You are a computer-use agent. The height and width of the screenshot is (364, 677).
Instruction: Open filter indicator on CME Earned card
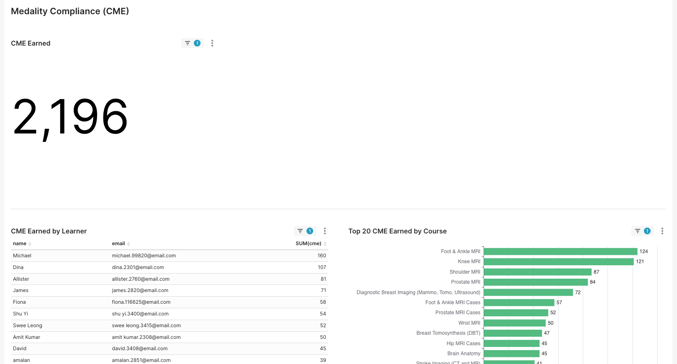coord(192,43)
